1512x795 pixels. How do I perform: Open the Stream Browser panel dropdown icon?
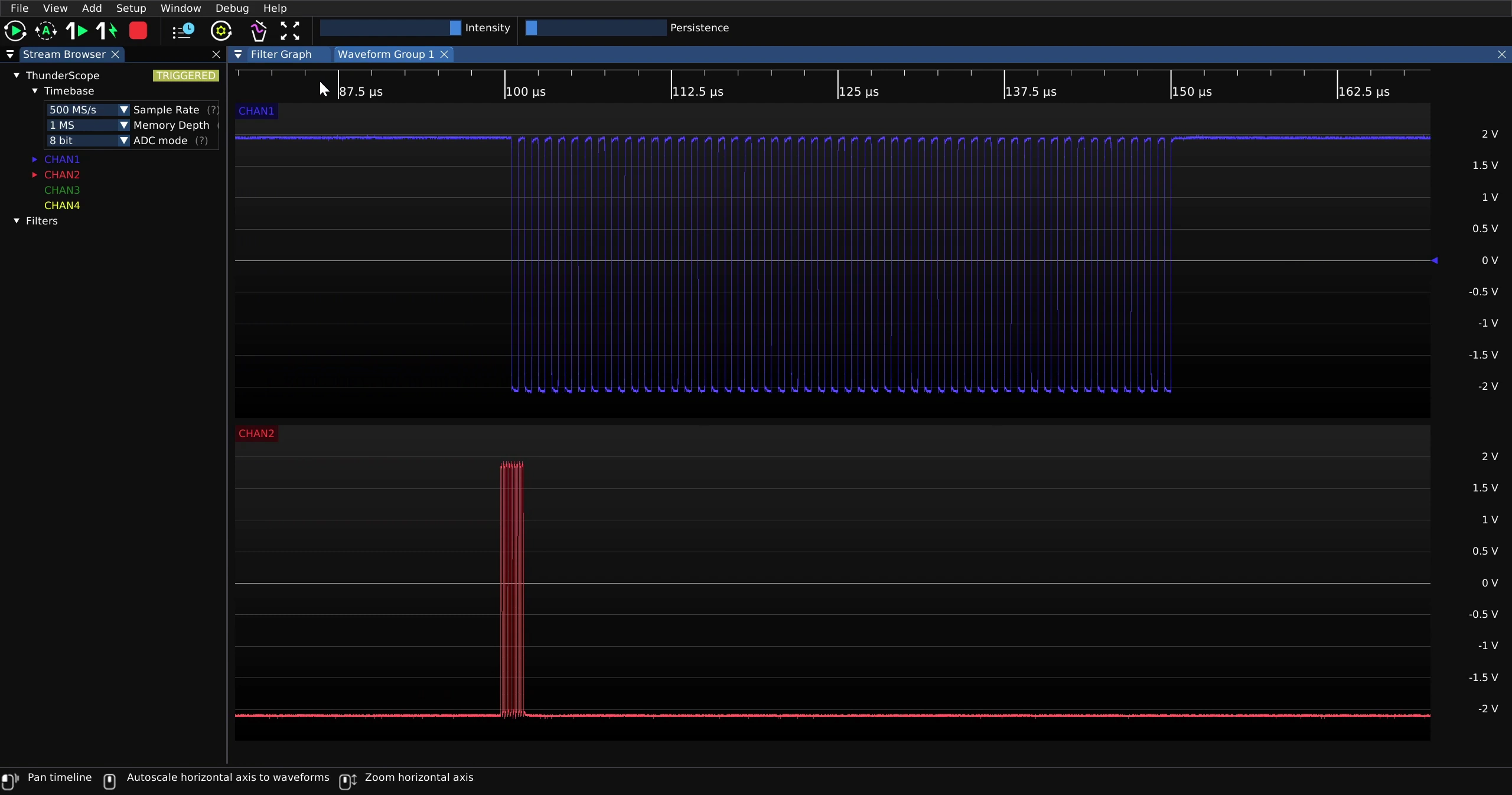click(x=10, y=54)
